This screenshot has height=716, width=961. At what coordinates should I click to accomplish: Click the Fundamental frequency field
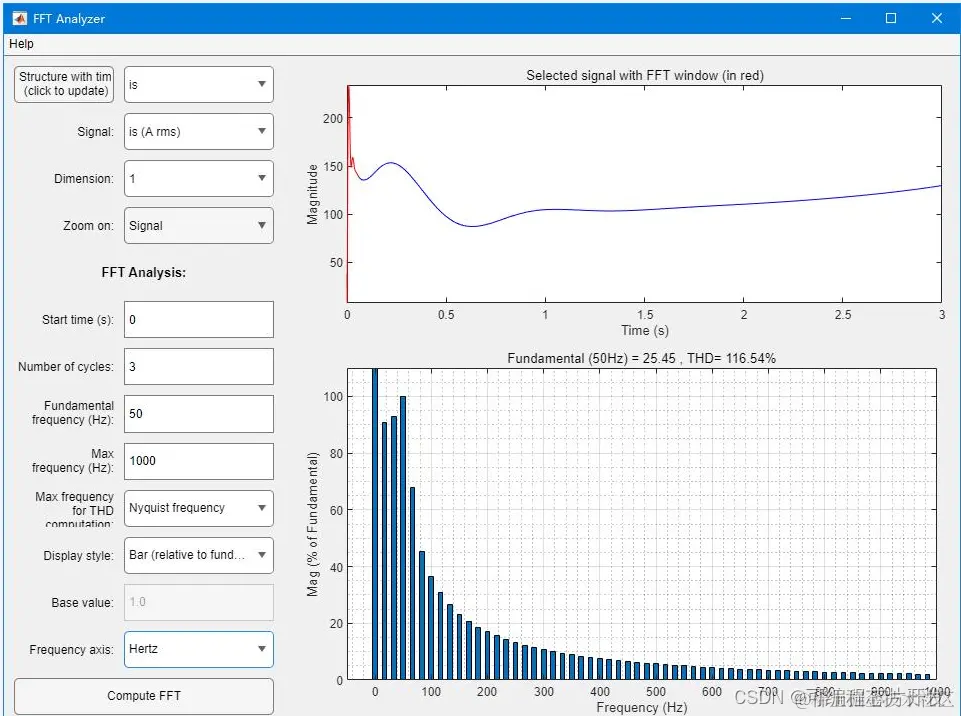(199, 414)
